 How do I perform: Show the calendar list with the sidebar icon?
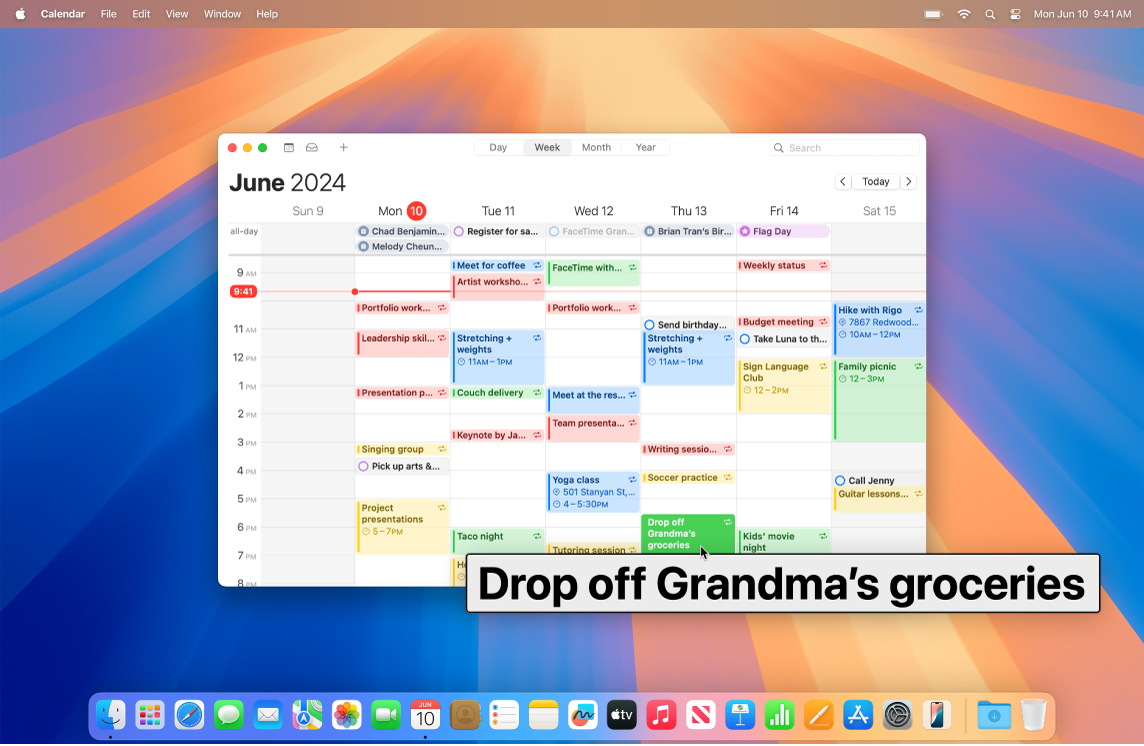[x=289, y=147]
